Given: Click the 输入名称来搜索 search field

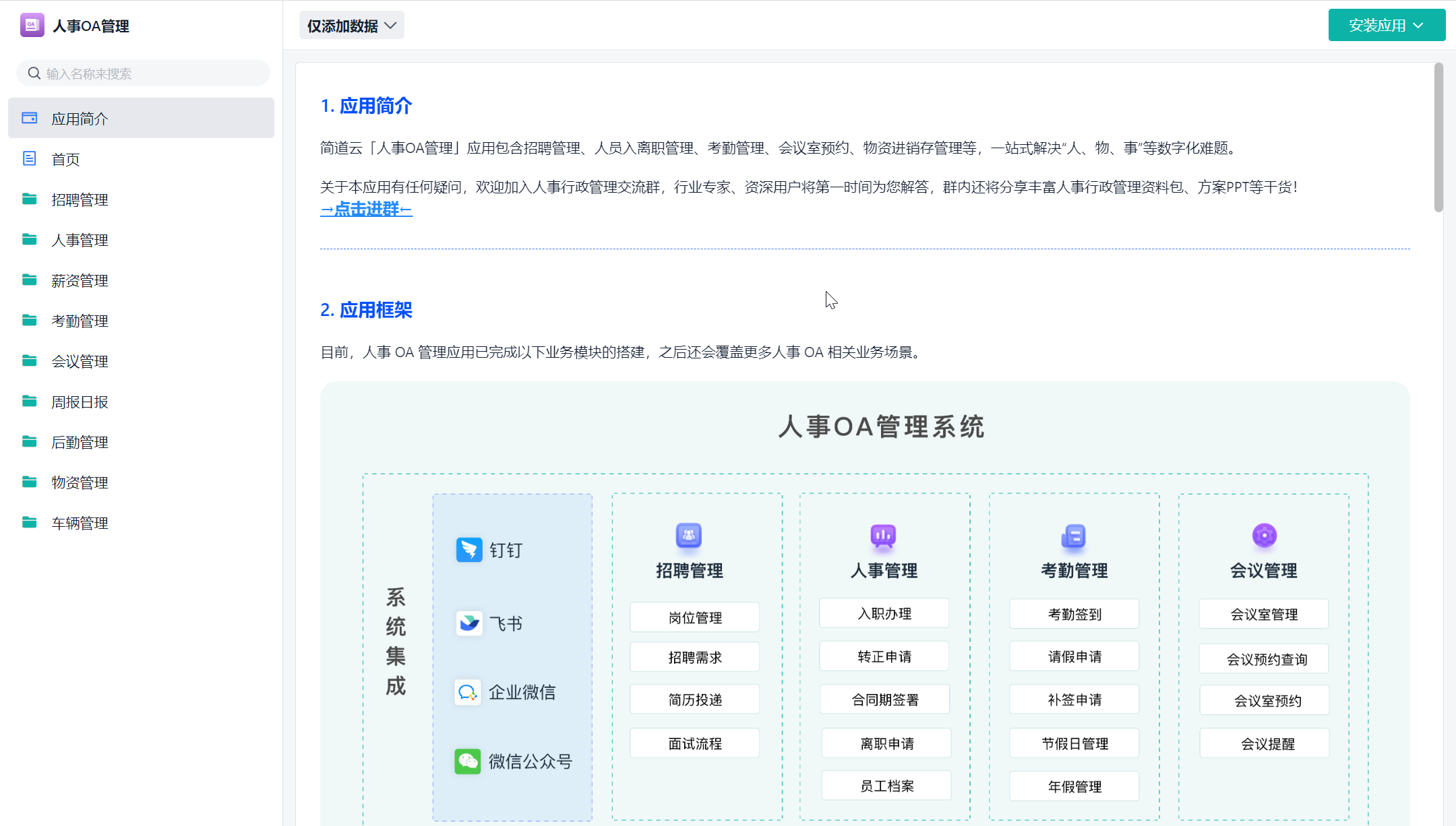Looking at the screenshot, I should click(155, 73).
